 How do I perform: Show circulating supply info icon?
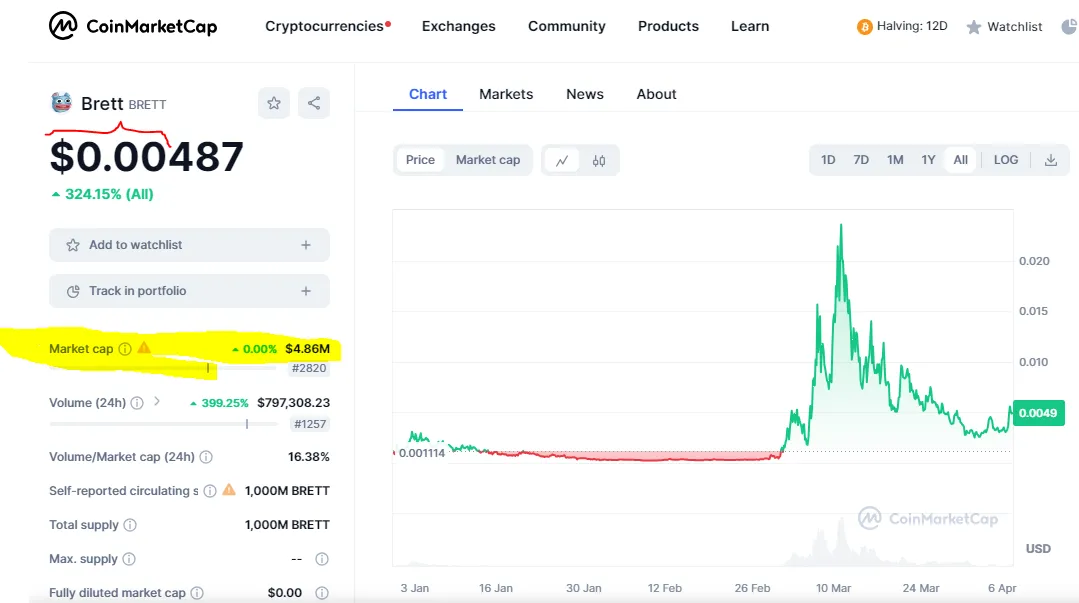coord(210,491)
